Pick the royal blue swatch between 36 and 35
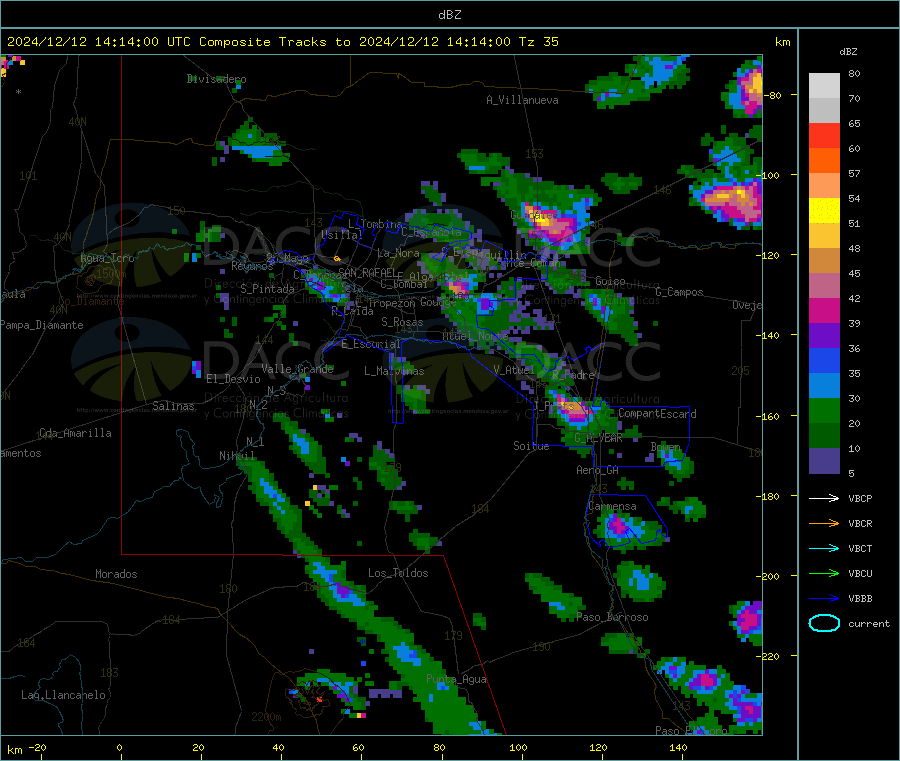The width and height of the screenshot is (900, 761). tap(824, 360)
